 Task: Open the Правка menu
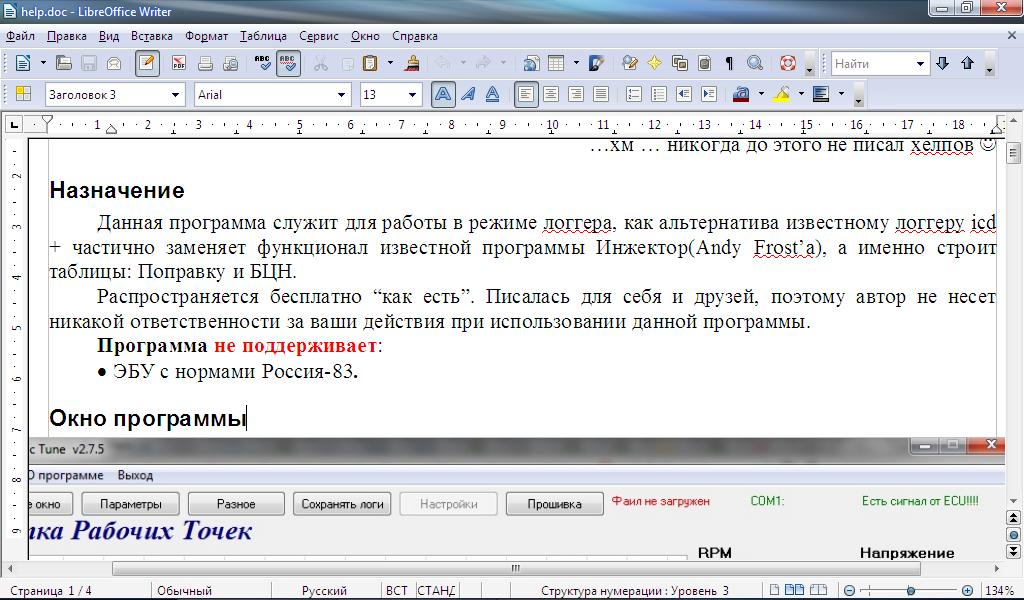point(67,36)
